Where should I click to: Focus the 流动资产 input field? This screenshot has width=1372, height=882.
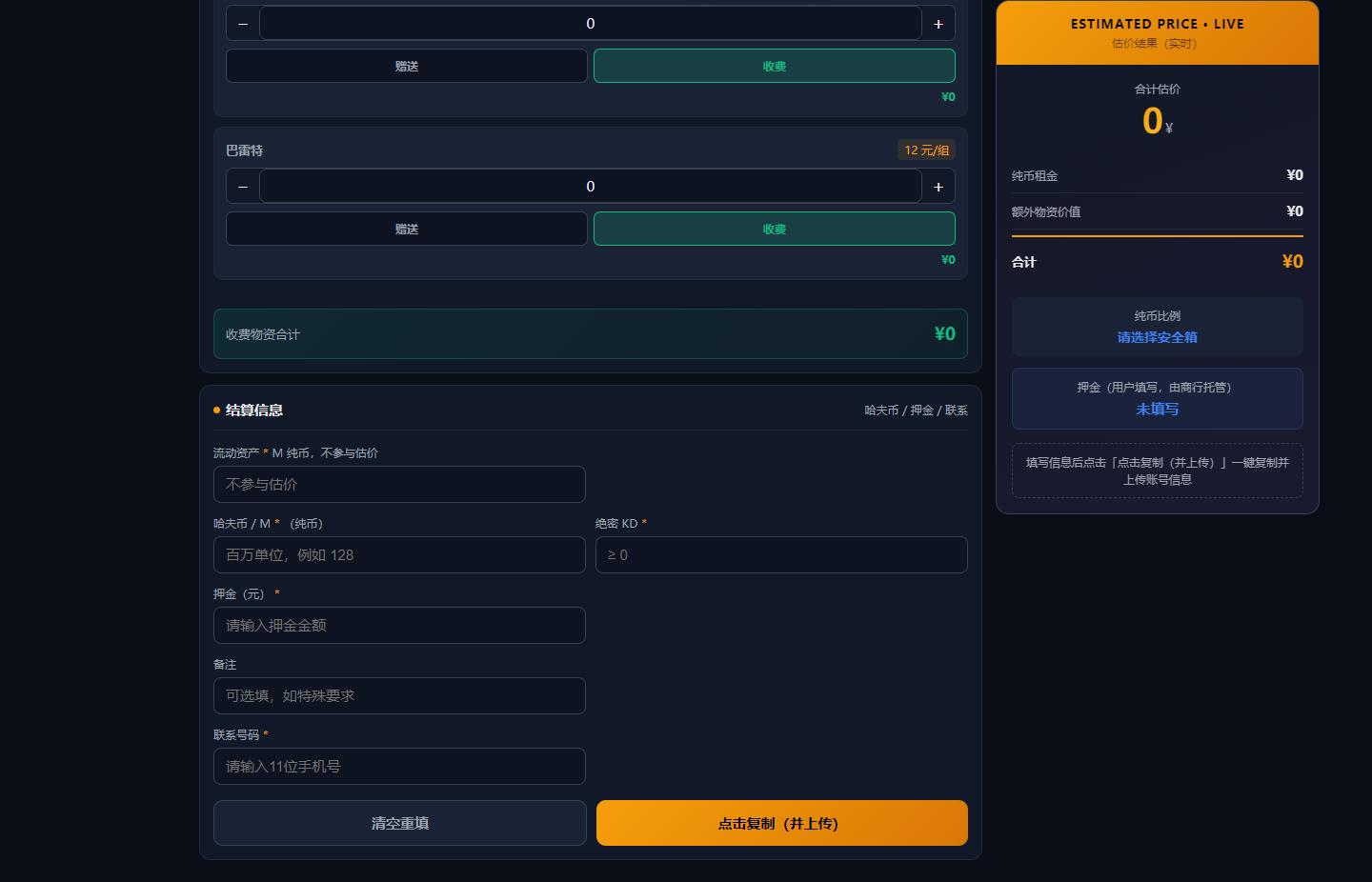pyautogui.click(x=399, y=484)
